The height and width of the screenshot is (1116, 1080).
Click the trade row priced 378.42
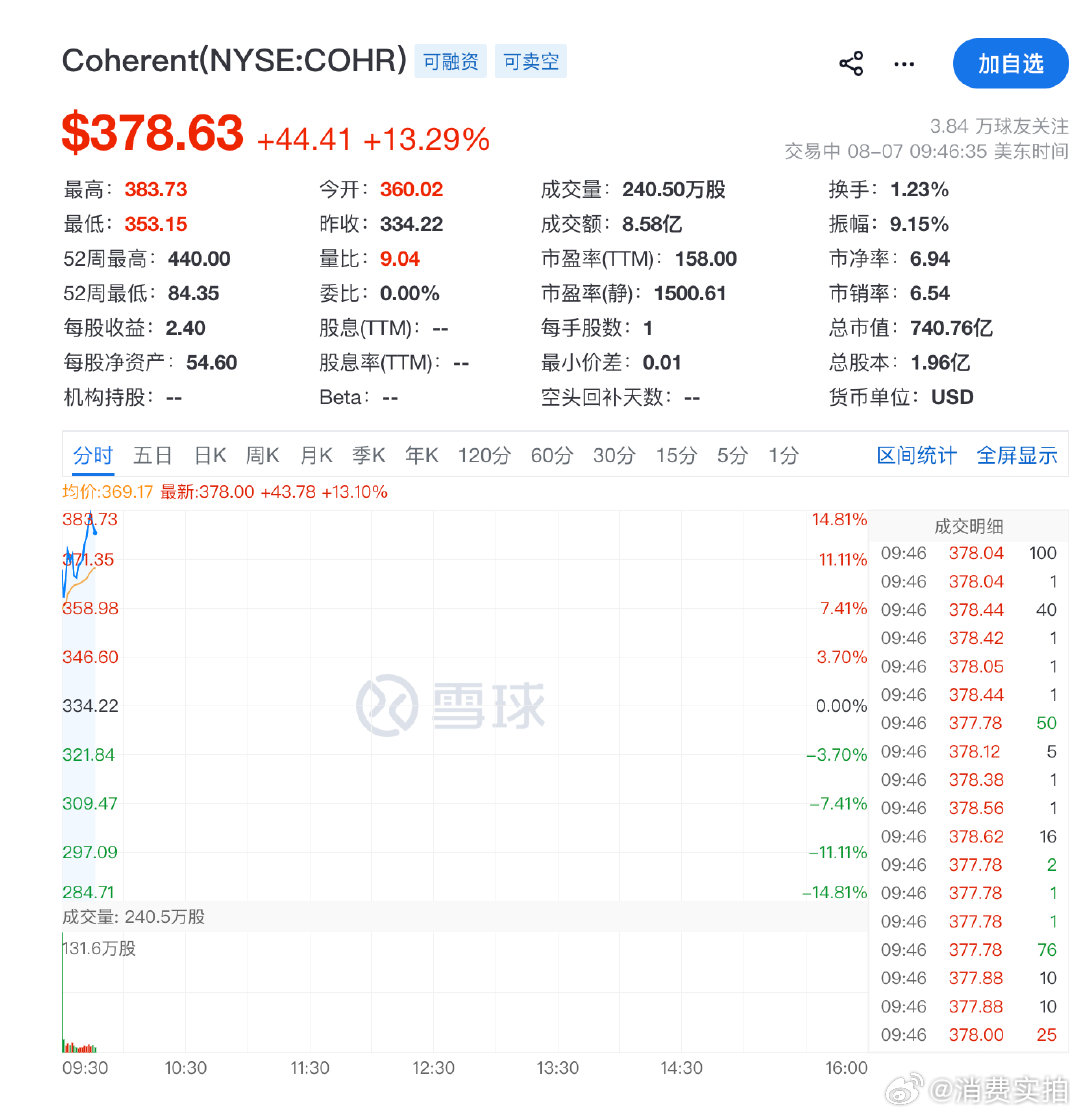[x=968, y=638]
